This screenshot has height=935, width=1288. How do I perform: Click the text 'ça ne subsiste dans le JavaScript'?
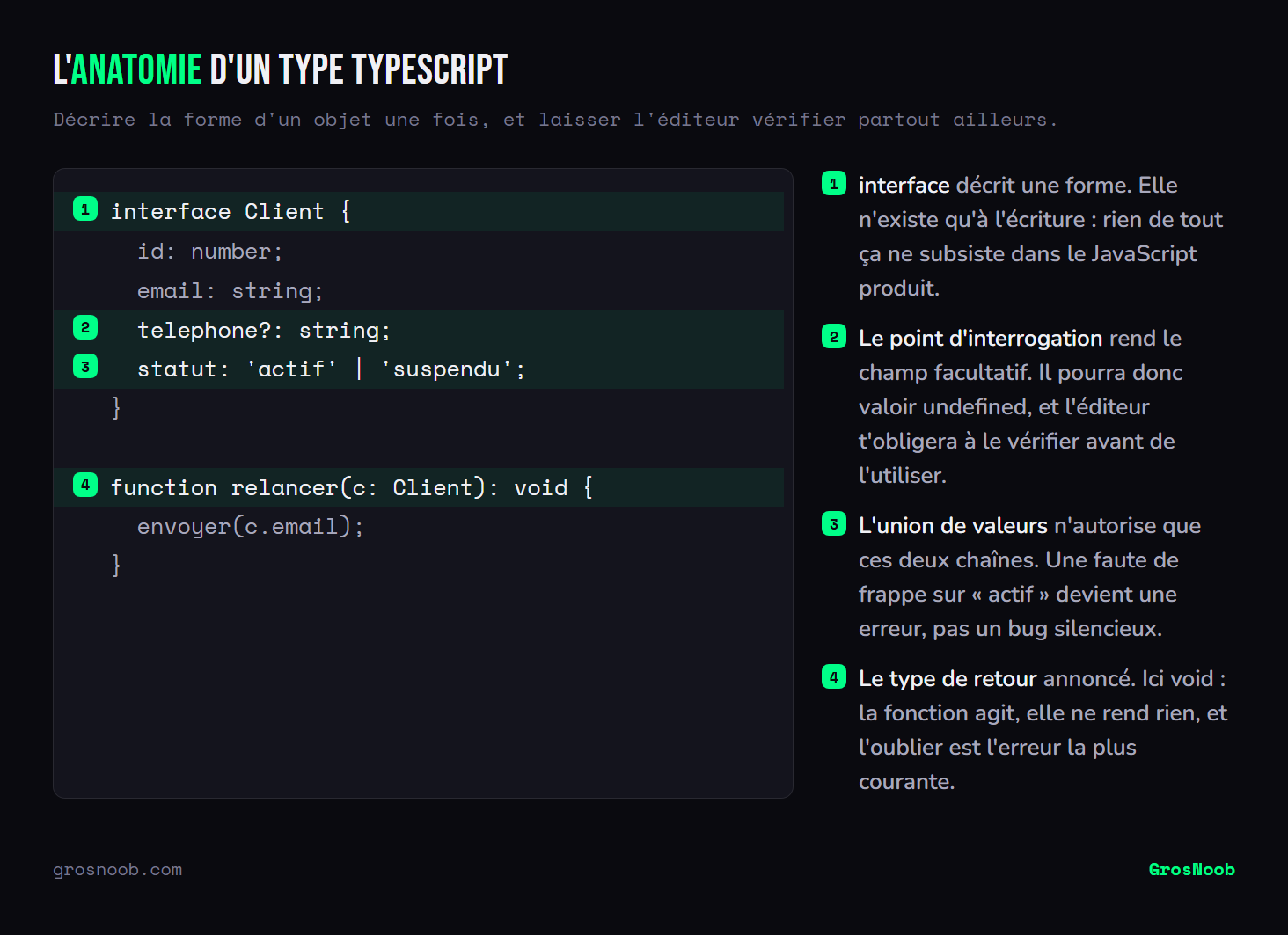[x=1028, y=254]
